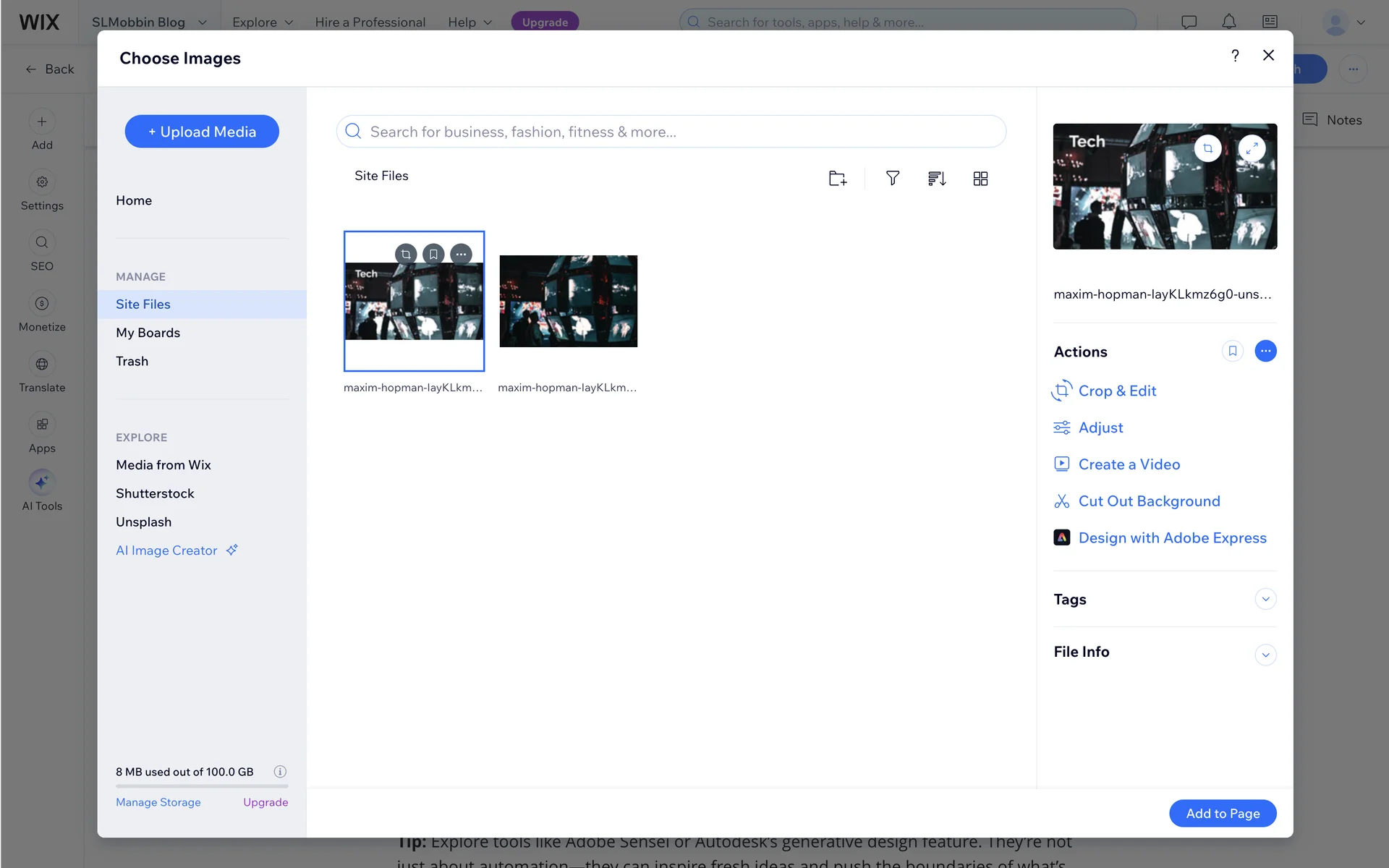Click crop icon on selected thumbnail
This screenshot has height=868, width=1389.
point(406,254)
